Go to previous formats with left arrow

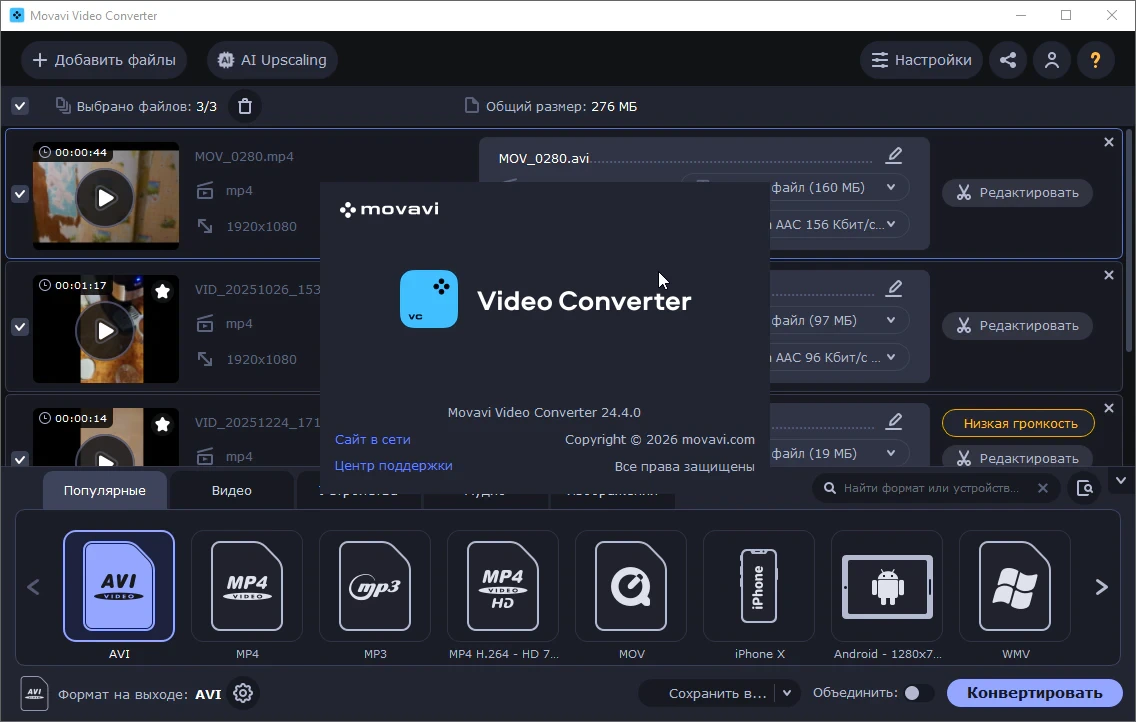click(33, 587)
